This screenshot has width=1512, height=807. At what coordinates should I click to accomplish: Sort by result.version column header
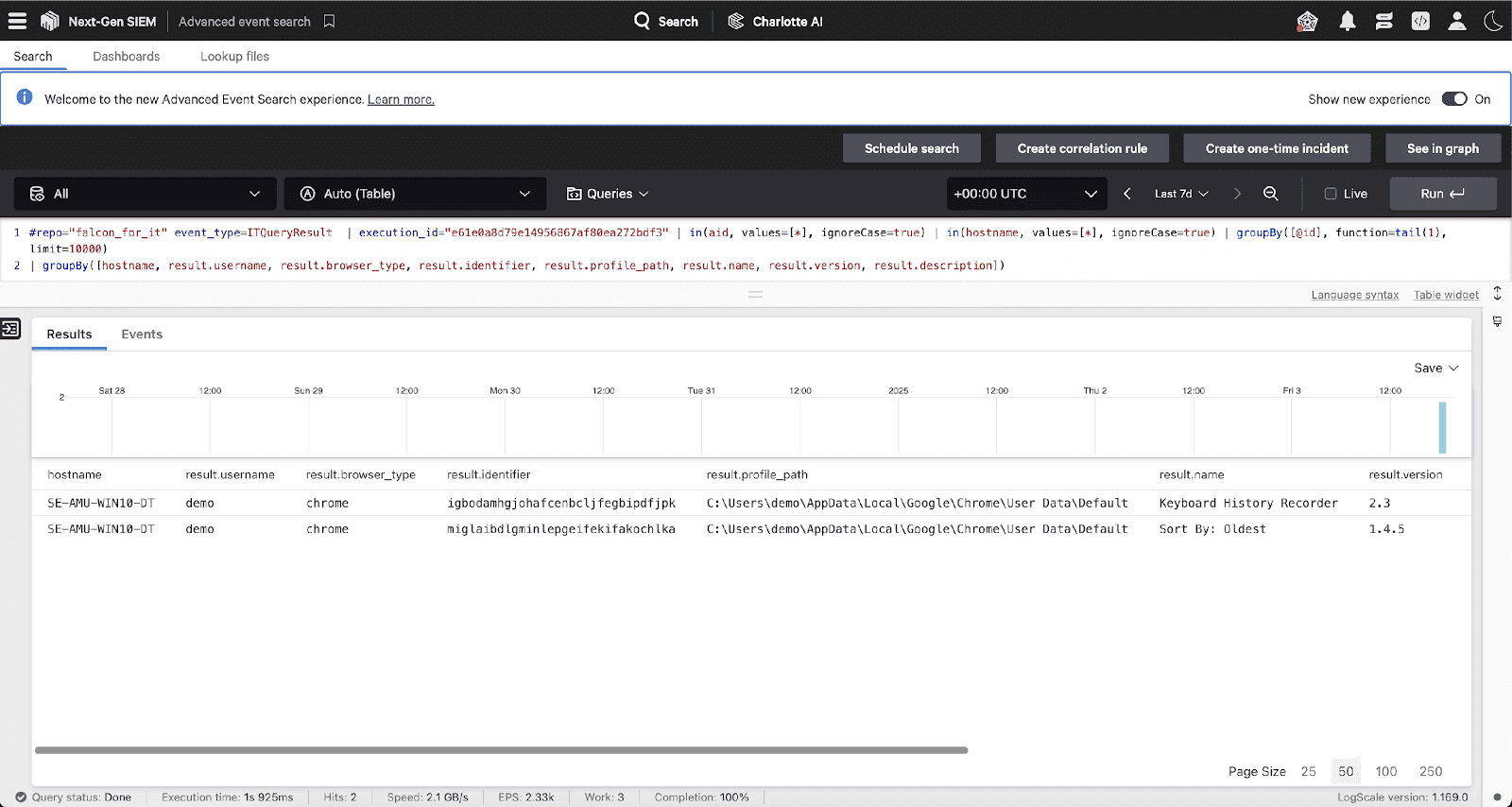tap(1405, 474)
